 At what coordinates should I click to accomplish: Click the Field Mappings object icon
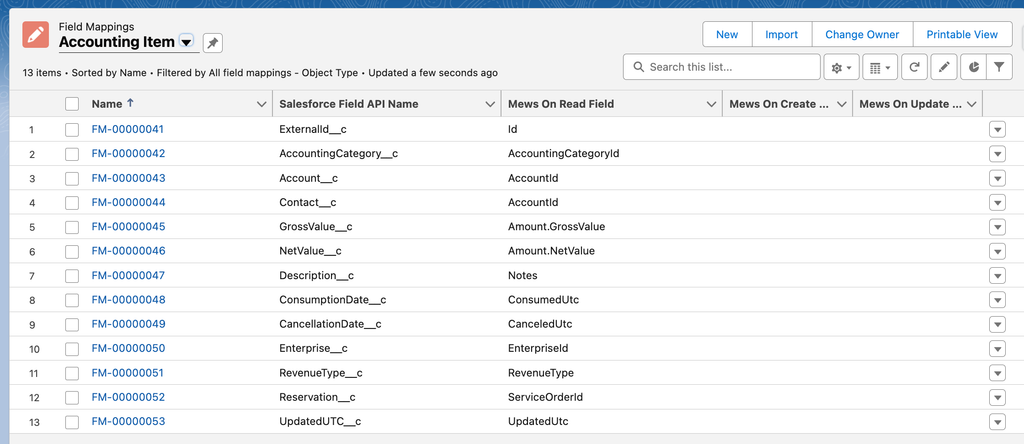pos(36,34)
